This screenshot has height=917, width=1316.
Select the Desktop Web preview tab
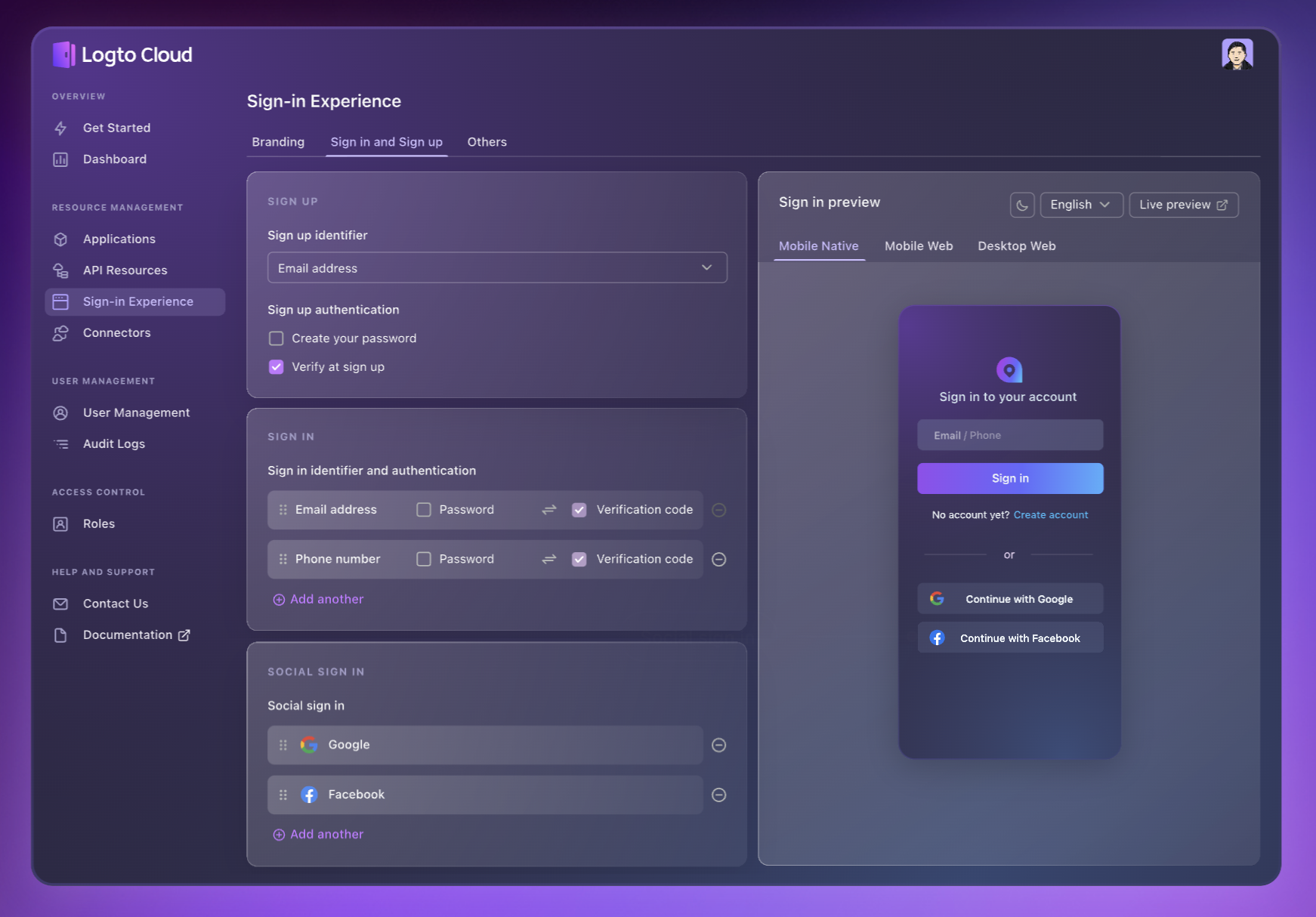(x=1016, y=246)
